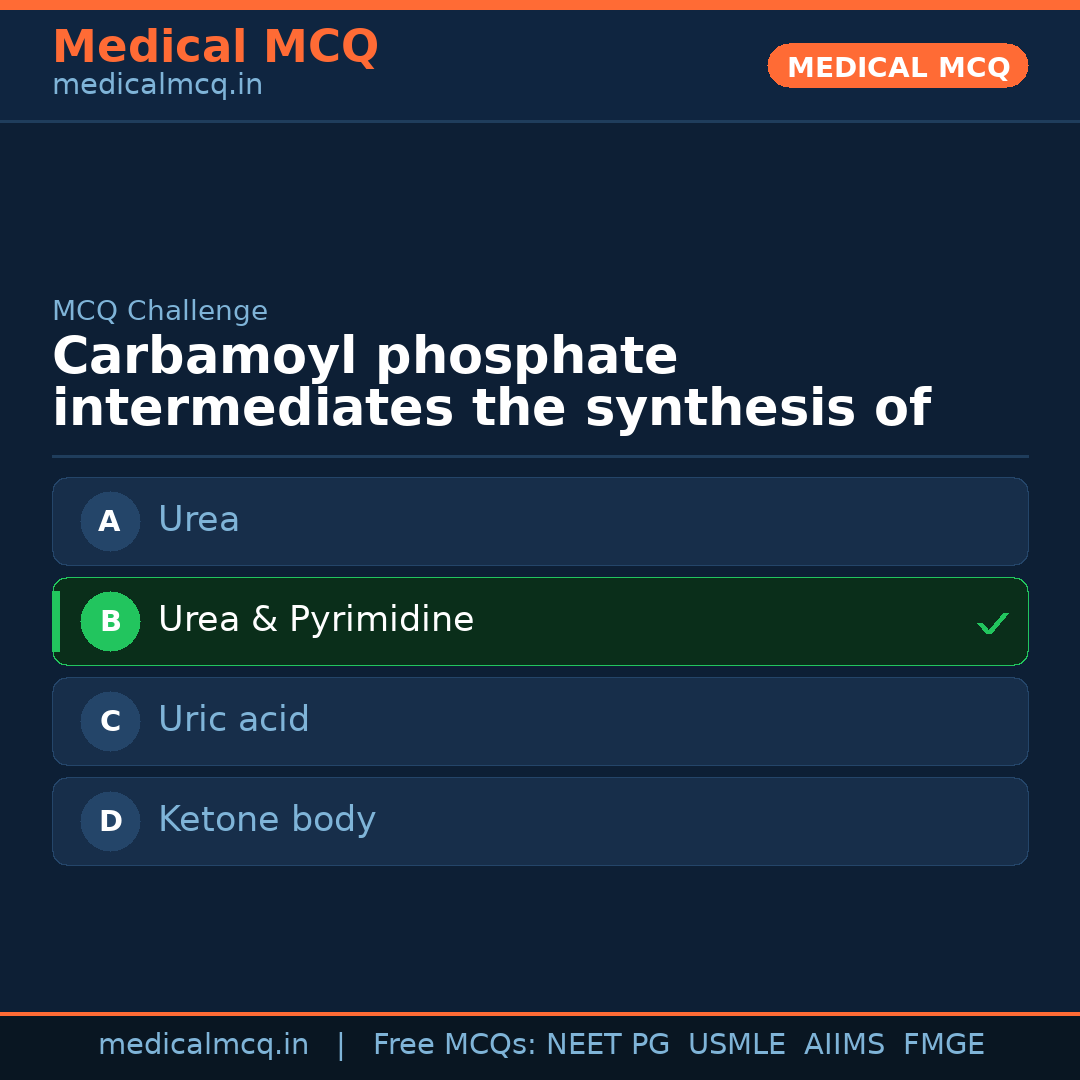Click "FMGE" in the footer

[943, 1045]
